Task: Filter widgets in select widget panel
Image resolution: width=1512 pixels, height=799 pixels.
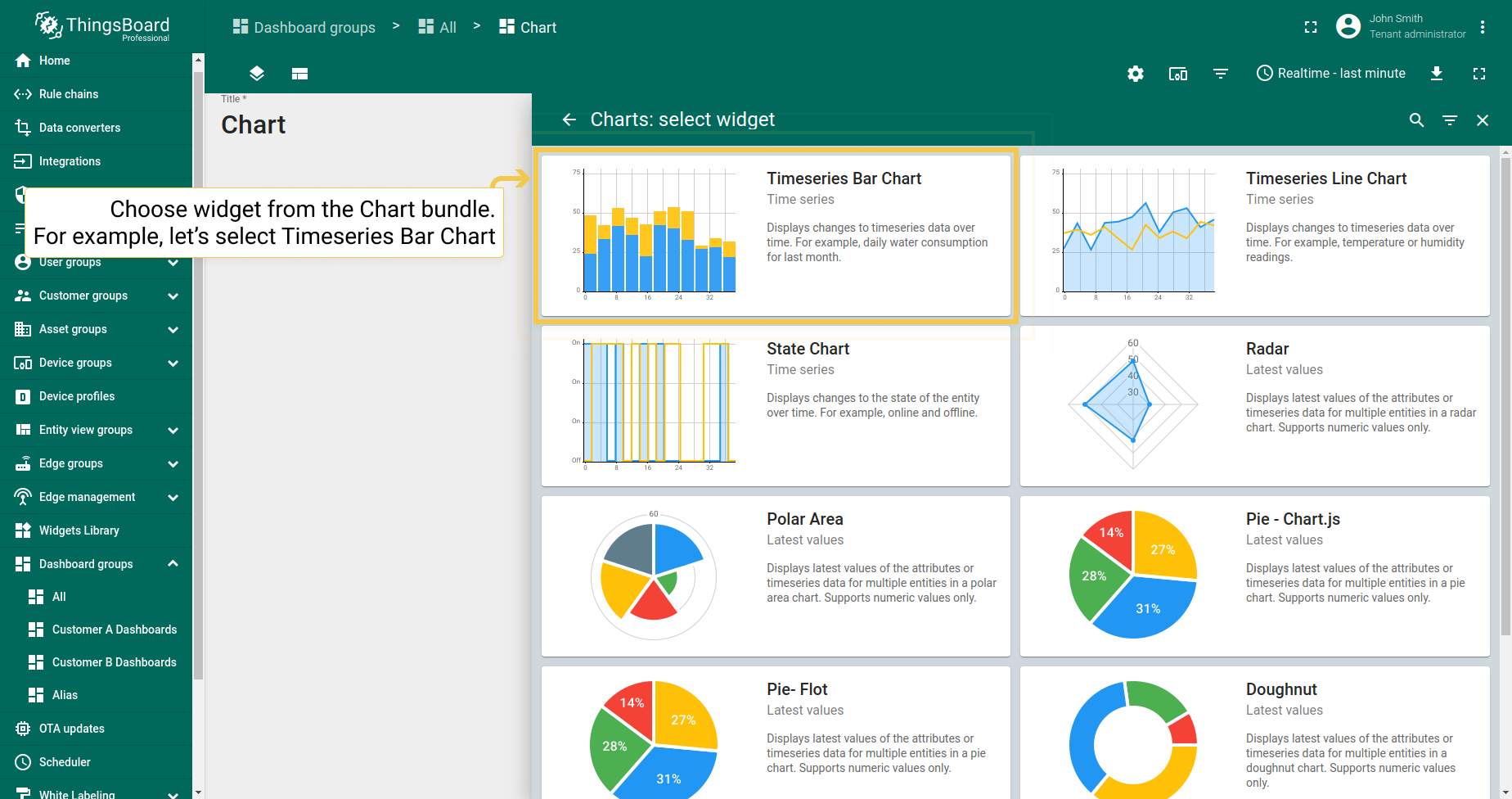Action: (1450, 120)
